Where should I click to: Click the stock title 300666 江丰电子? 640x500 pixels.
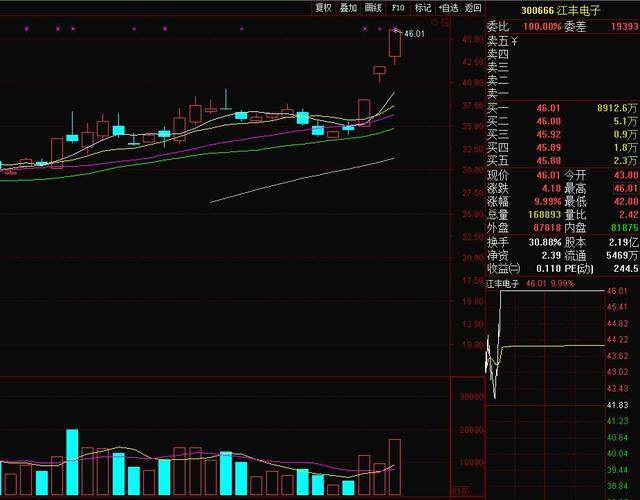560,10
